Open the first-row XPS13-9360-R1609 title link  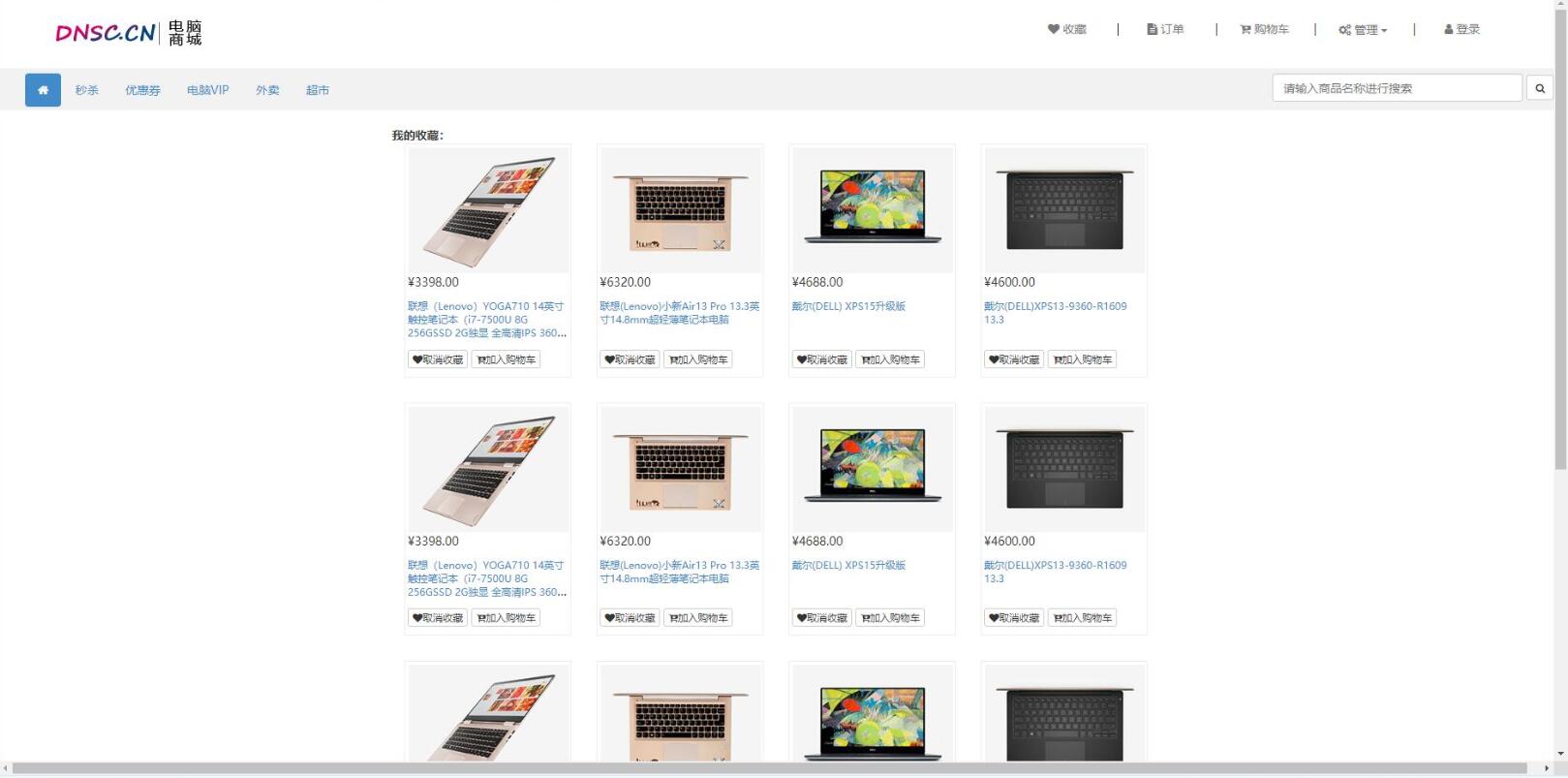point(1056,313)
